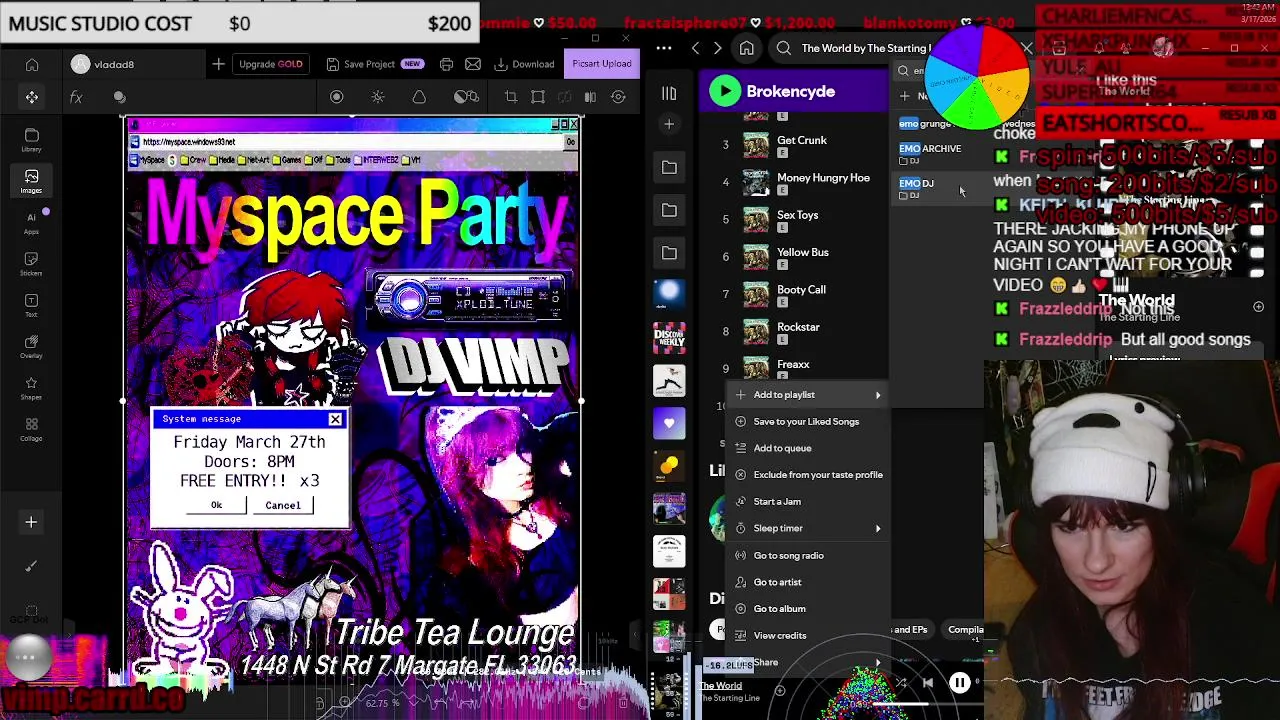Open the fx effects tool

click(x=76, y=97)
